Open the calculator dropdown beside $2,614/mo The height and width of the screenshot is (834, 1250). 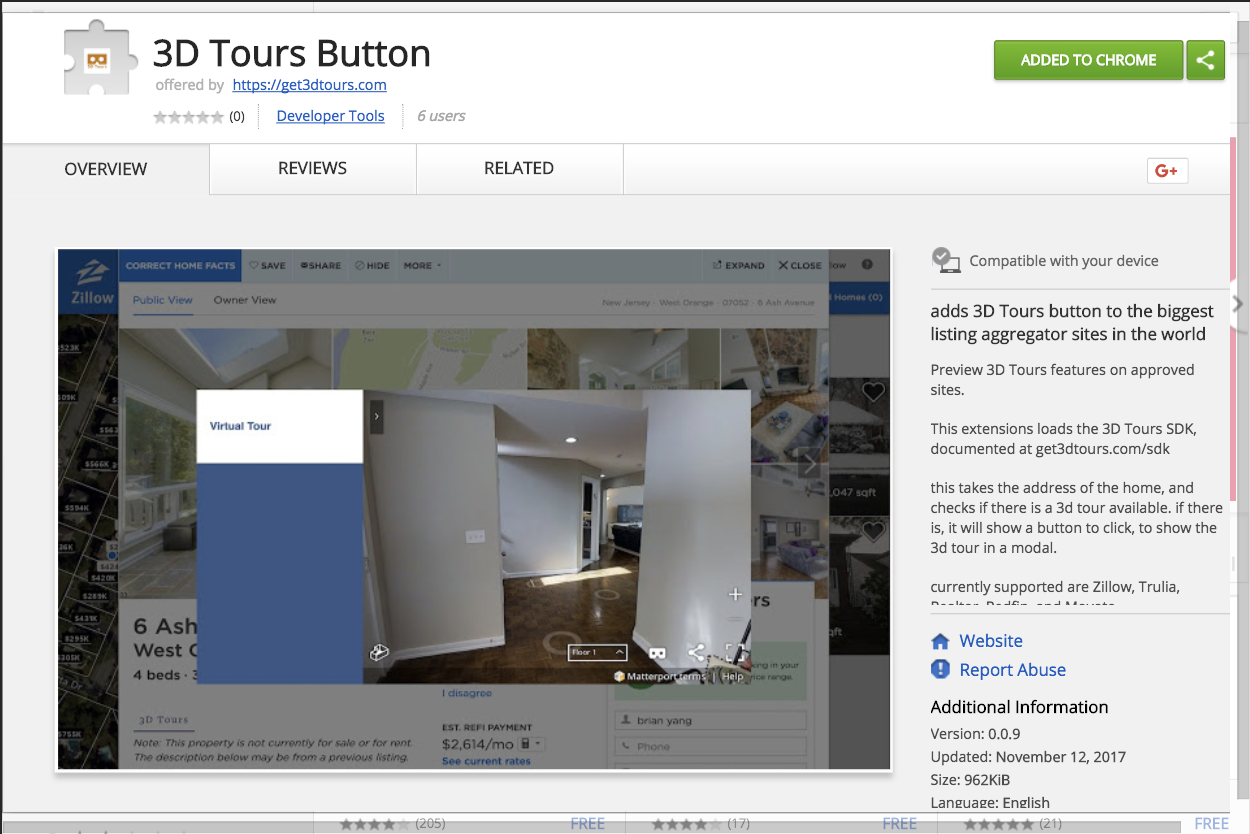pyautogui.click(x=531, y=744)
